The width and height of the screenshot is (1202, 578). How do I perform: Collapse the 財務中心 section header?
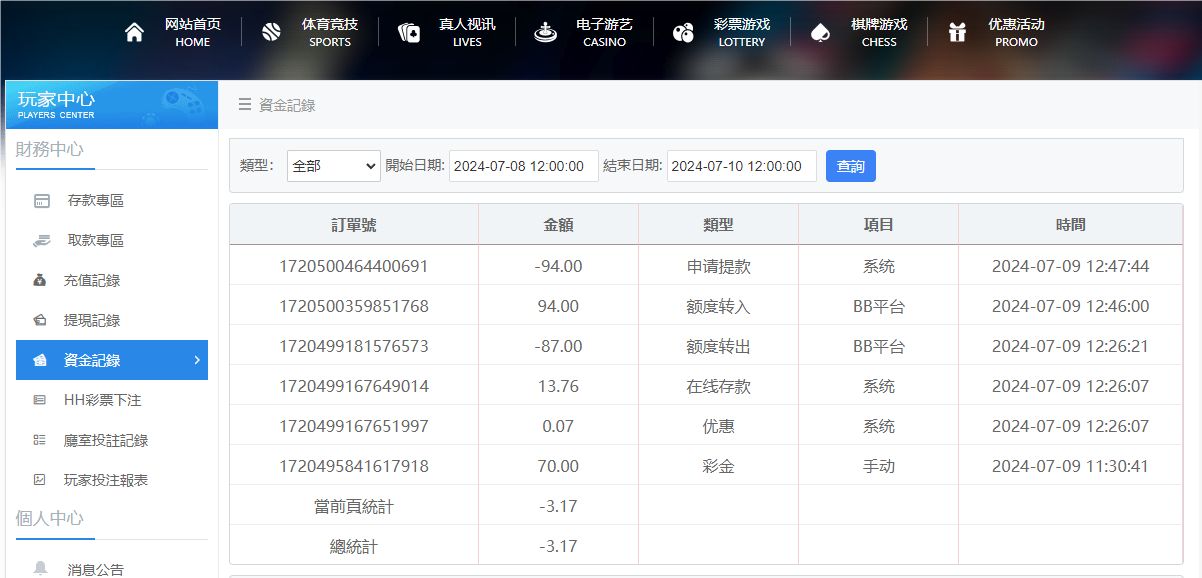tap(49, 149)
